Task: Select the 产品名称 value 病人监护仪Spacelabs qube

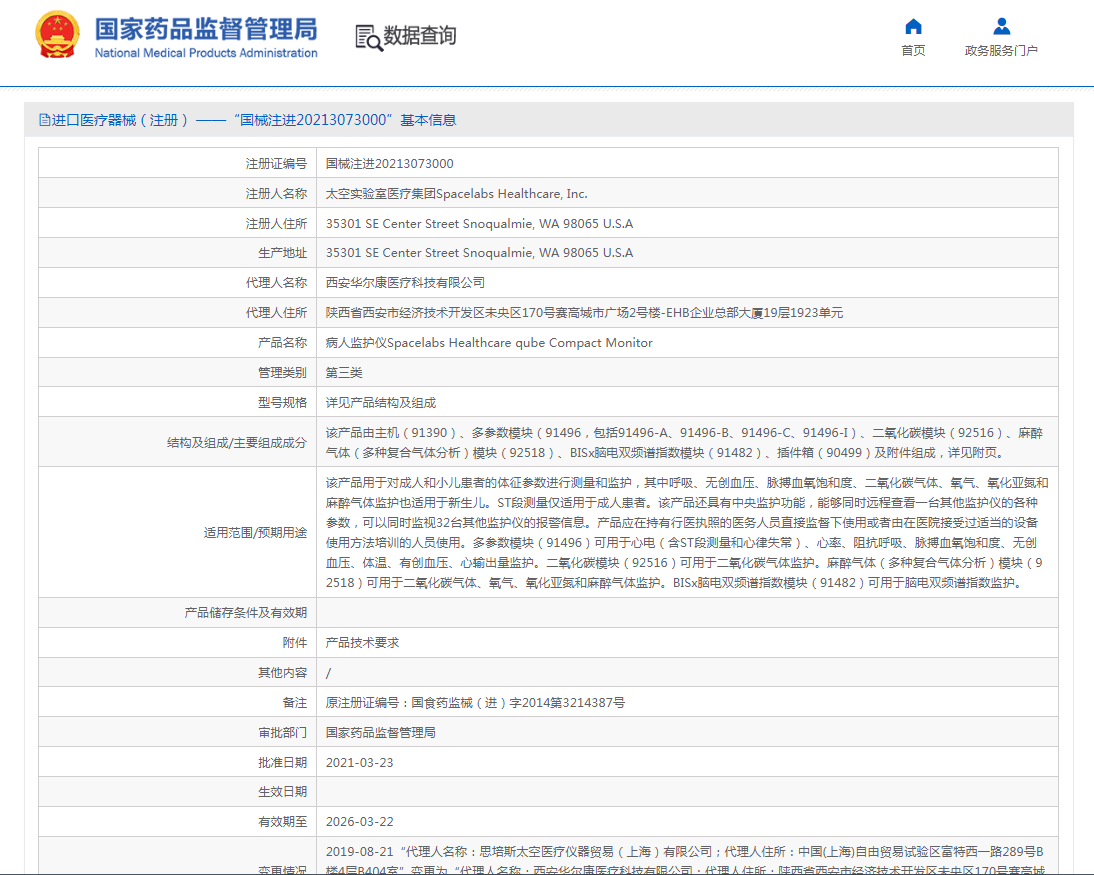Action: tap(489, 343)
